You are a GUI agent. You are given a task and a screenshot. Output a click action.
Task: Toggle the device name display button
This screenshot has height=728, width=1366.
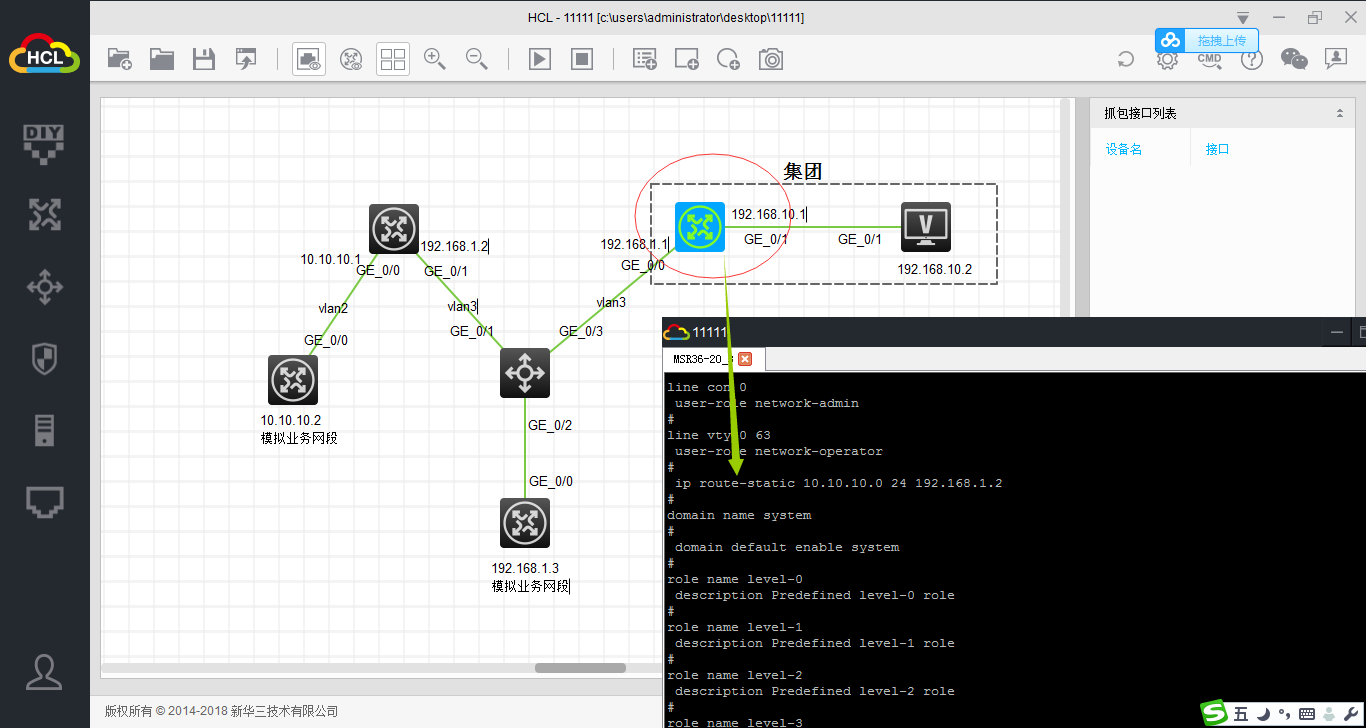[x=351, y=59]
